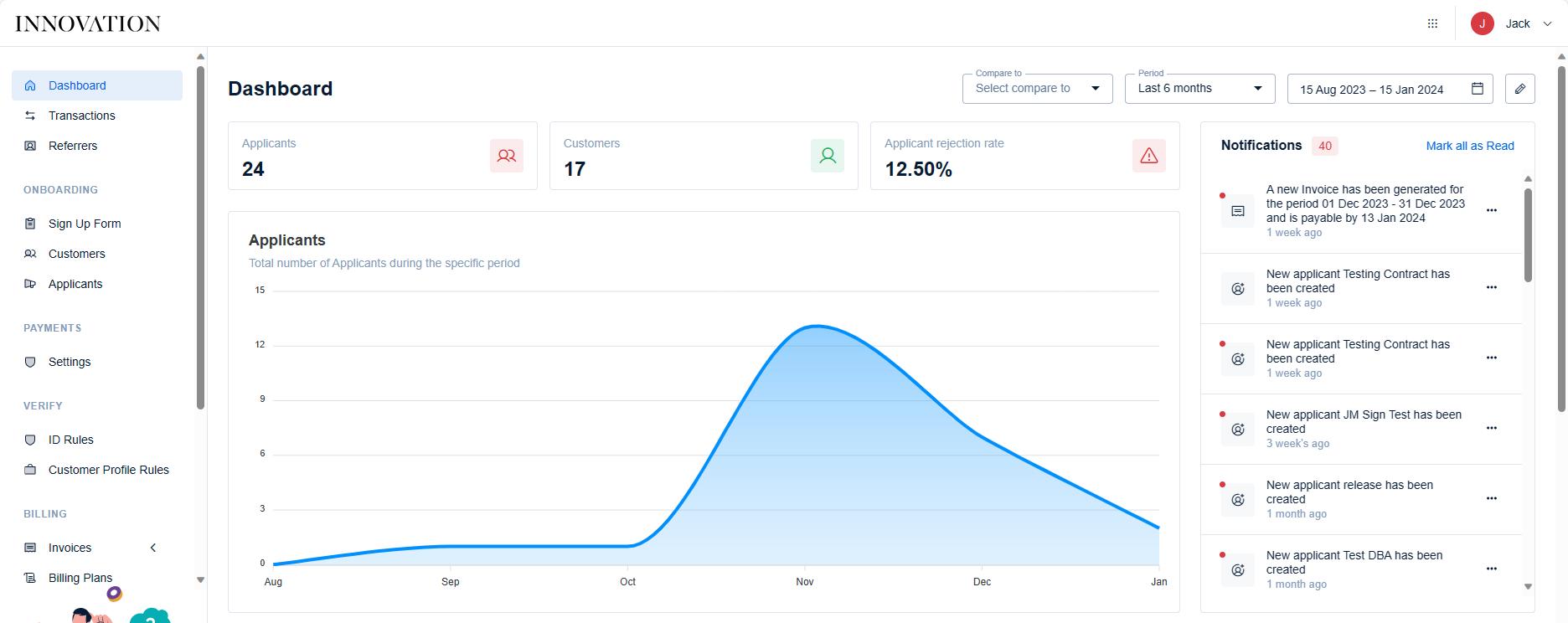
Task: Click the notifications panel scrollbar
Action: (x=1528, y=235)
